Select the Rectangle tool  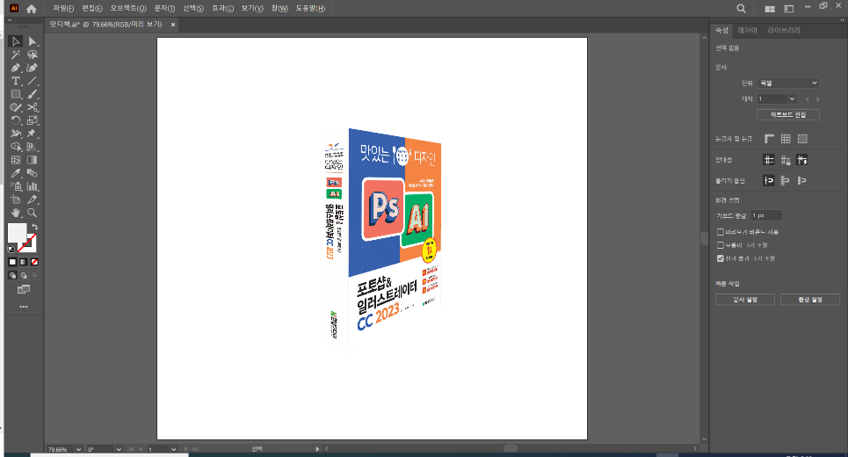[16, 94]
